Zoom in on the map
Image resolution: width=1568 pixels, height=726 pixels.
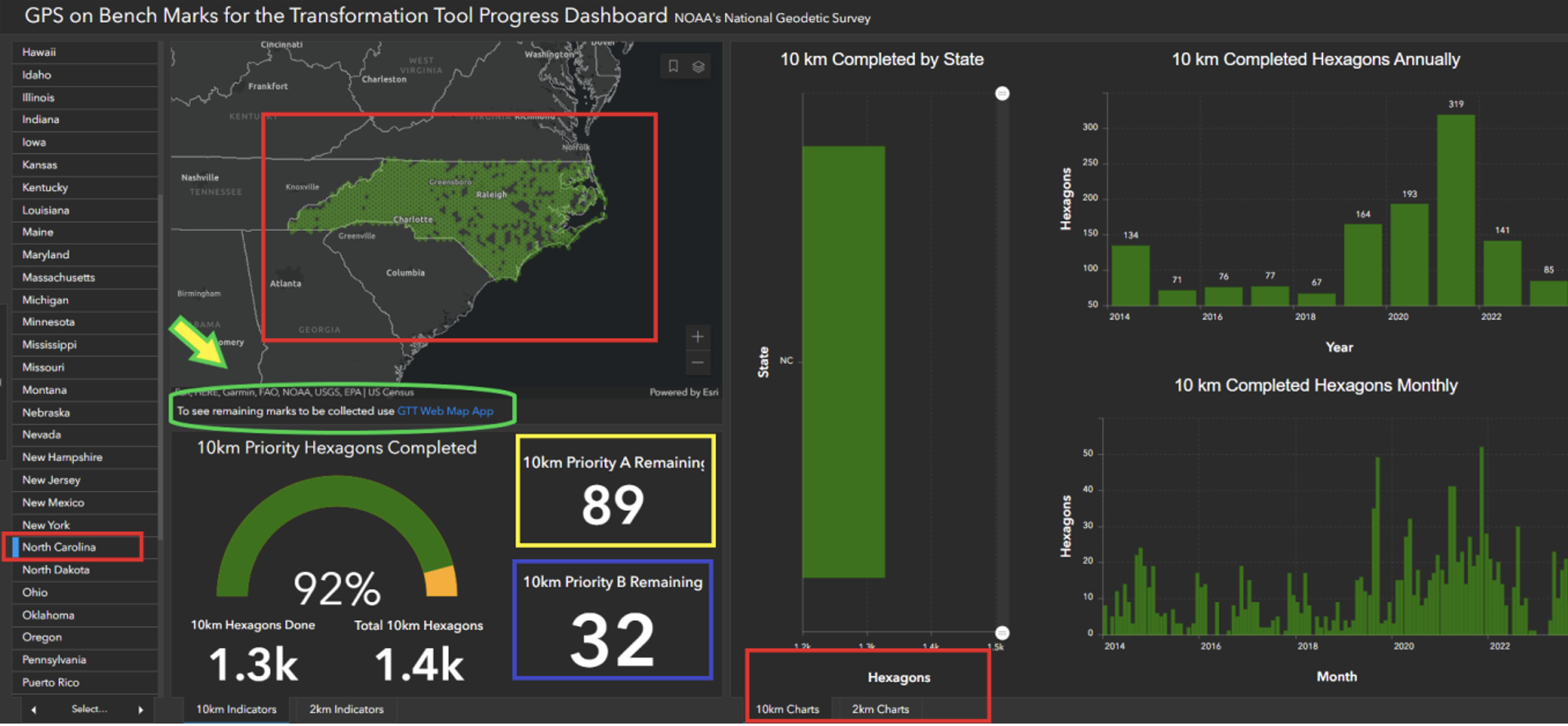click(x=697, y=337)
